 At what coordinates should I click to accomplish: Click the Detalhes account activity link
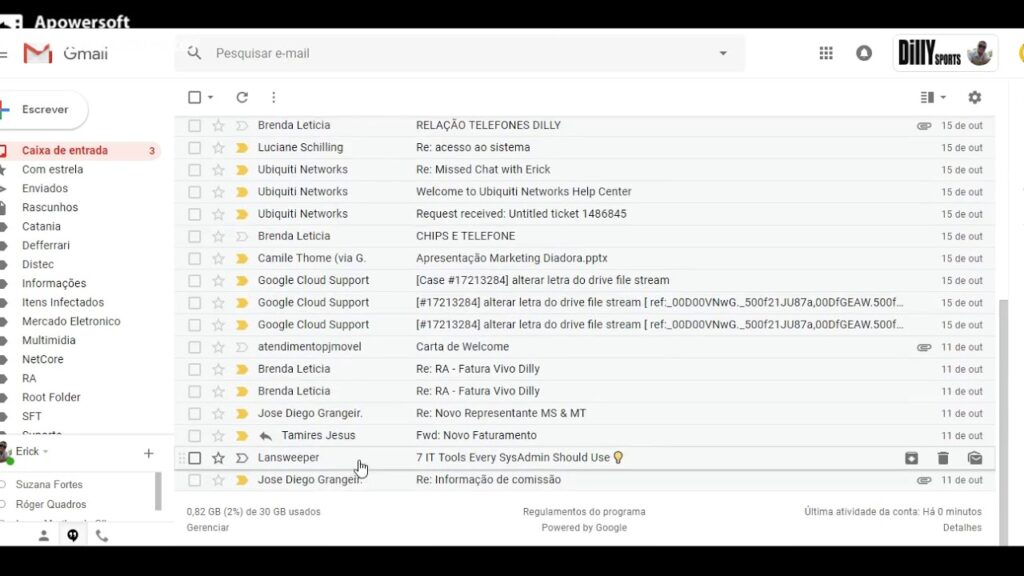[962, 528]
